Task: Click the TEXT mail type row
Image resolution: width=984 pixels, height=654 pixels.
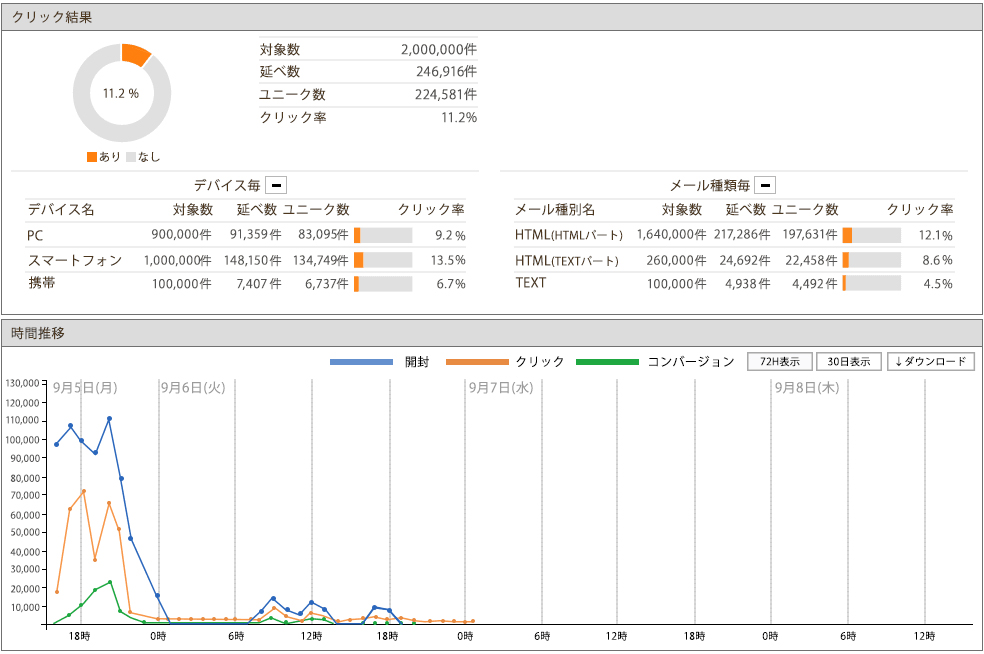Action: click(530, 283)
